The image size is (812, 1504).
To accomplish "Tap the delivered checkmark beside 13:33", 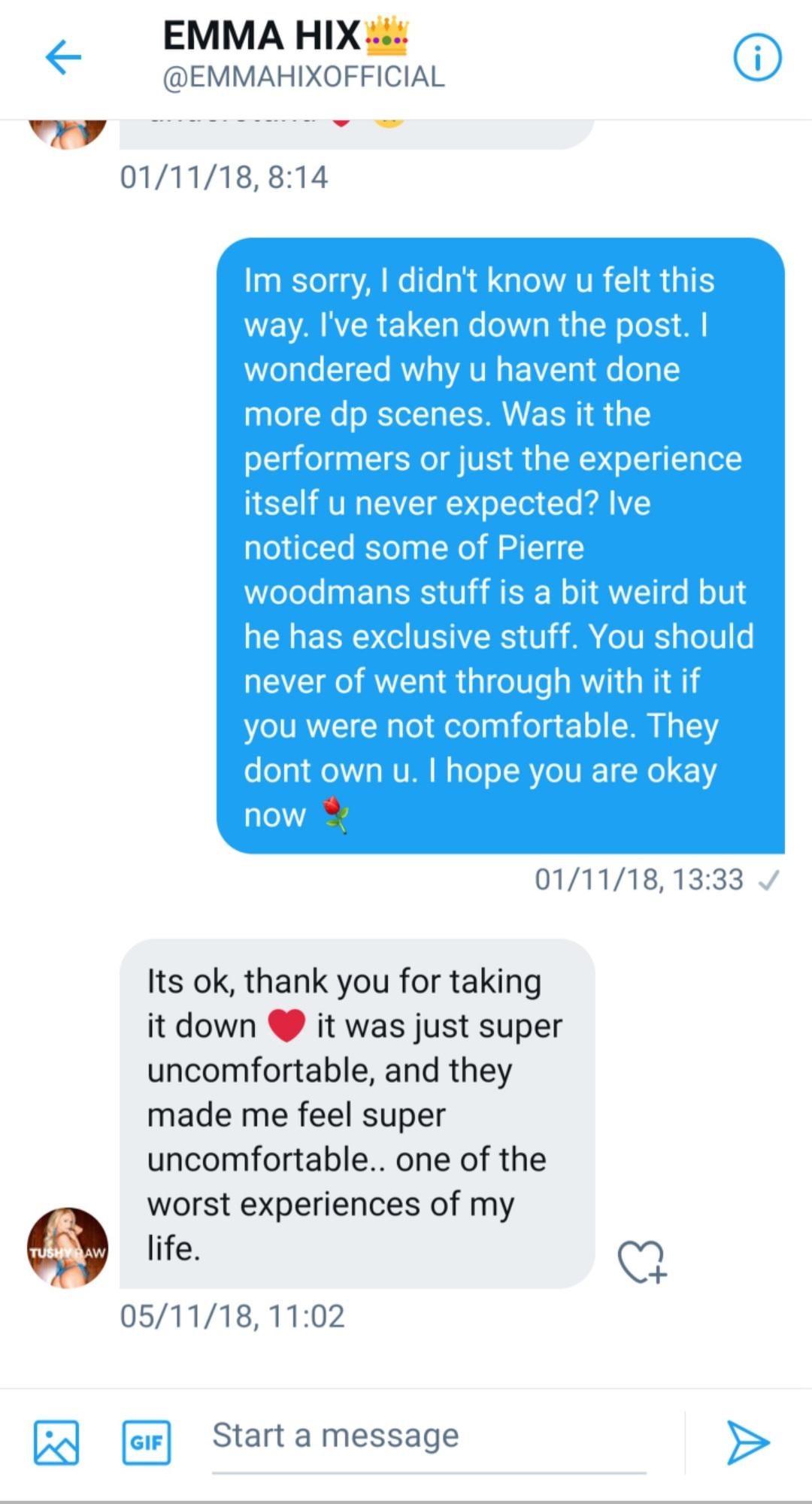I will pyautogui.click(x=768, y=880).
